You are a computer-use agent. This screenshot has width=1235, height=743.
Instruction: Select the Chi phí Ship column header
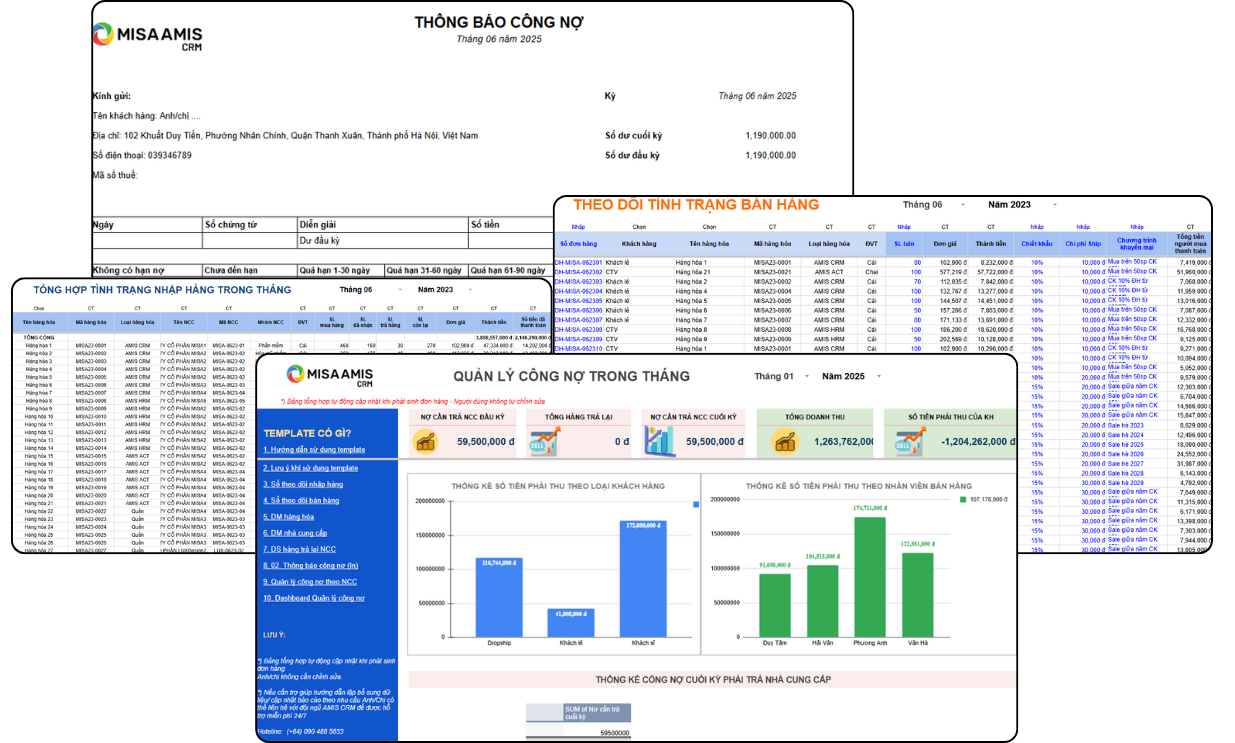(x=1082, y=243)
